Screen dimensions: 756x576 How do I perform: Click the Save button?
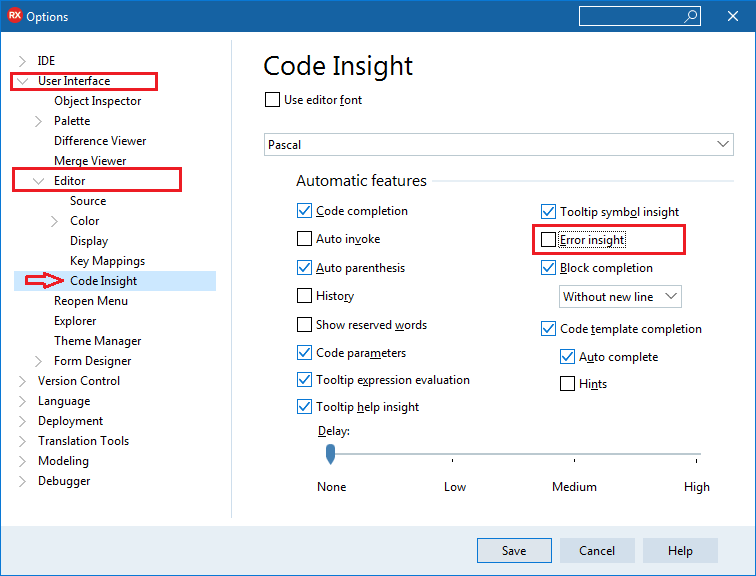[x=514, y=550]
